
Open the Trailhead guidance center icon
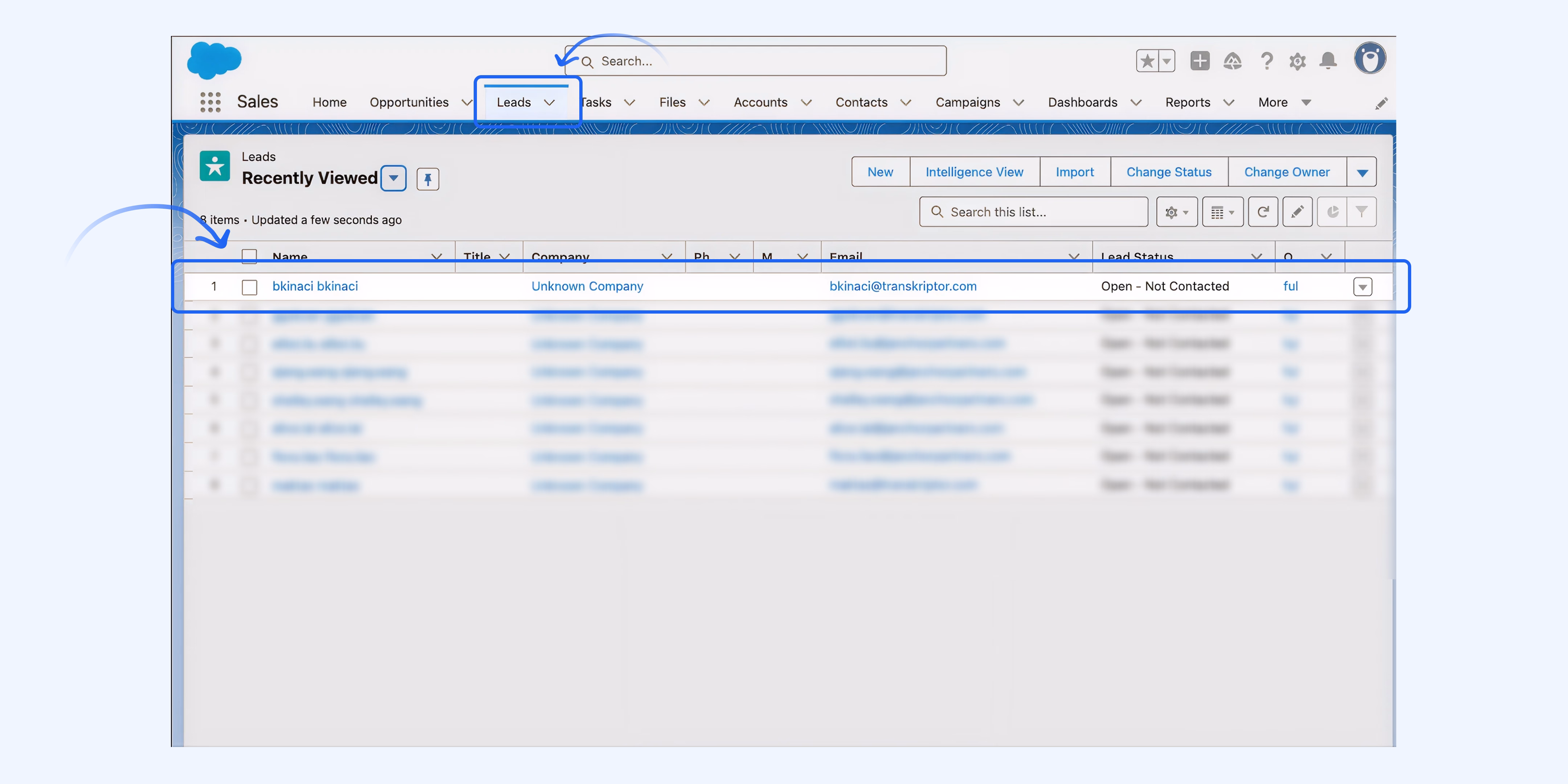pos(1233,61)
